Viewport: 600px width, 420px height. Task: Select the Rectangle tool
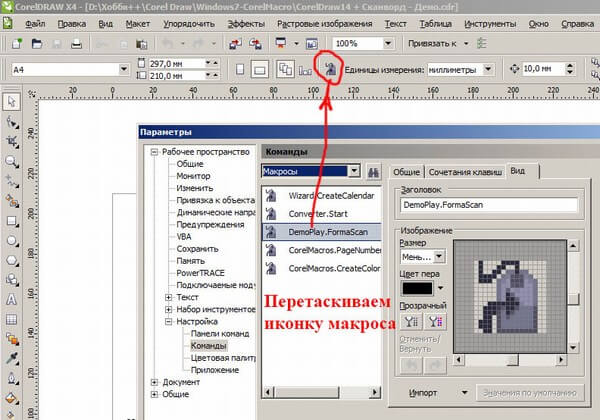point(11,221)
